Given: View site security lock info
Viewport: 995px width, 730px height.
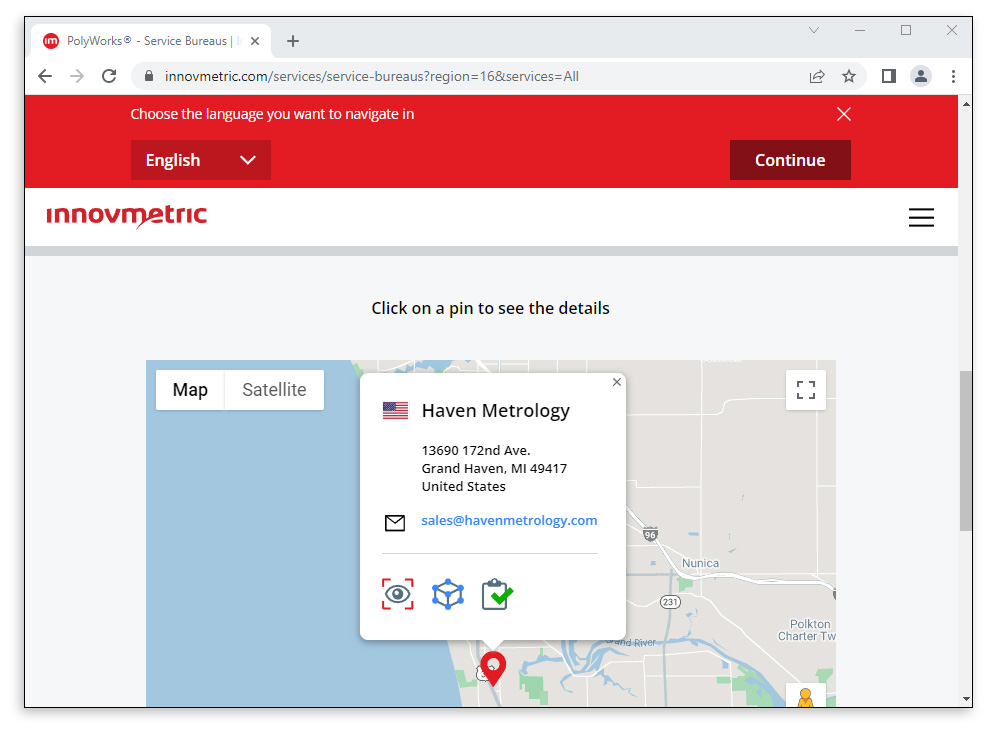Looking at the screenshot, I should click(149, 76).
